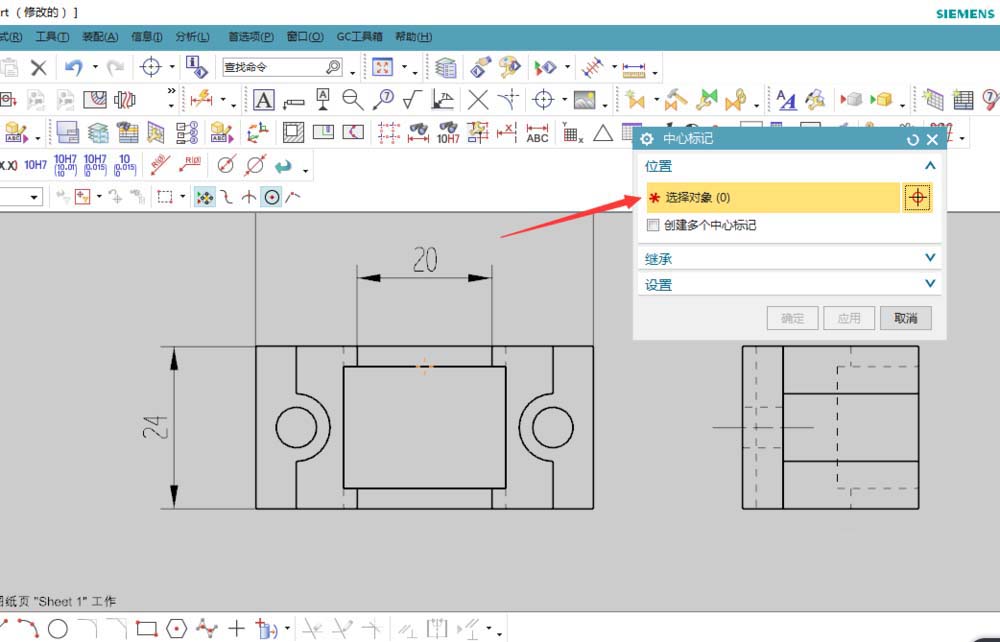
Task: Click the ABC dimension text icon
Action: tap(537, 133)
